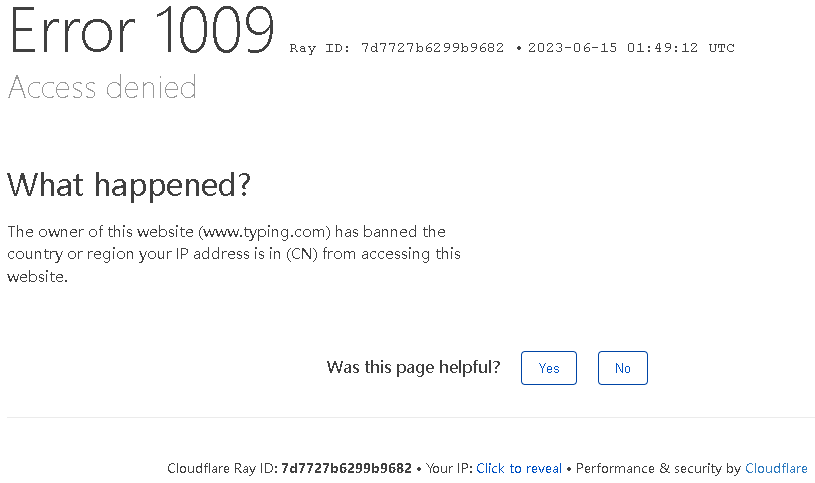This screenshot has width=815, height=483.
Task: Click the word website. ending the paragraph
Action: click(37, 277)
